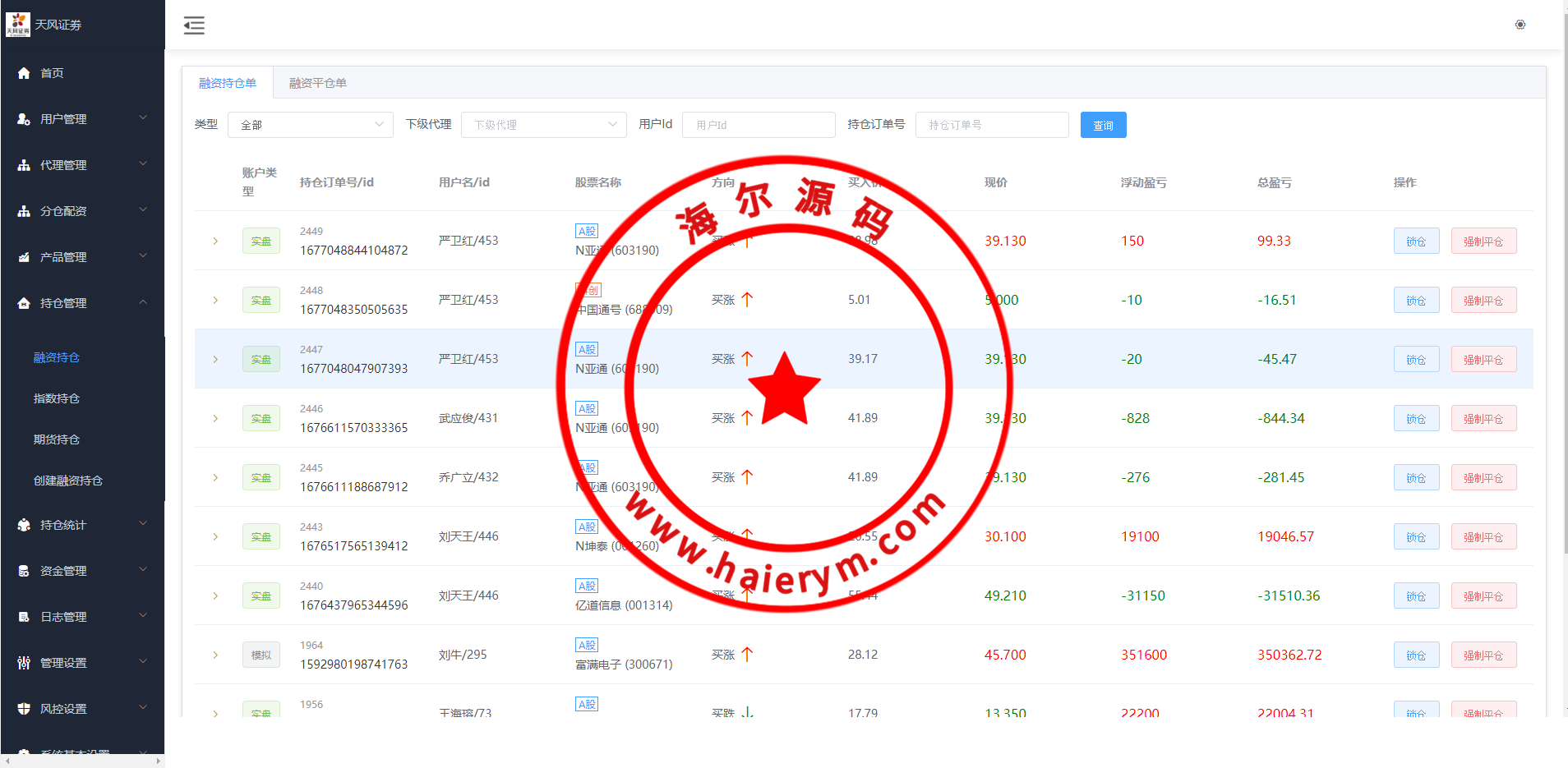The width and height of the screenshot is (1568, 768).
Task: Click the home icon for 首页
Action: point(24,73)
